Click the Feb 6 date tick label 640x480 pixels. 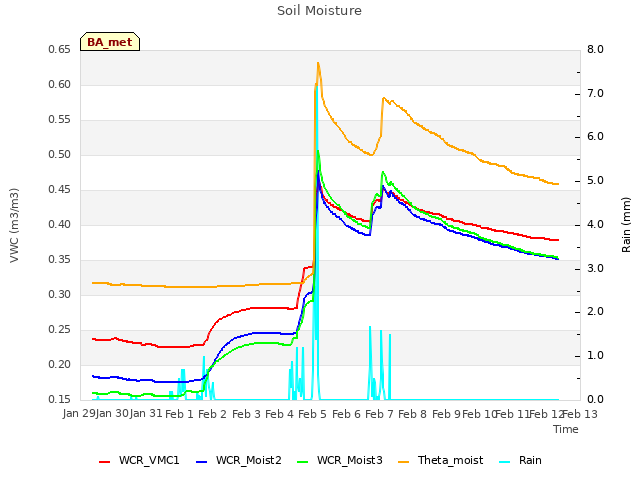[346, 414]
